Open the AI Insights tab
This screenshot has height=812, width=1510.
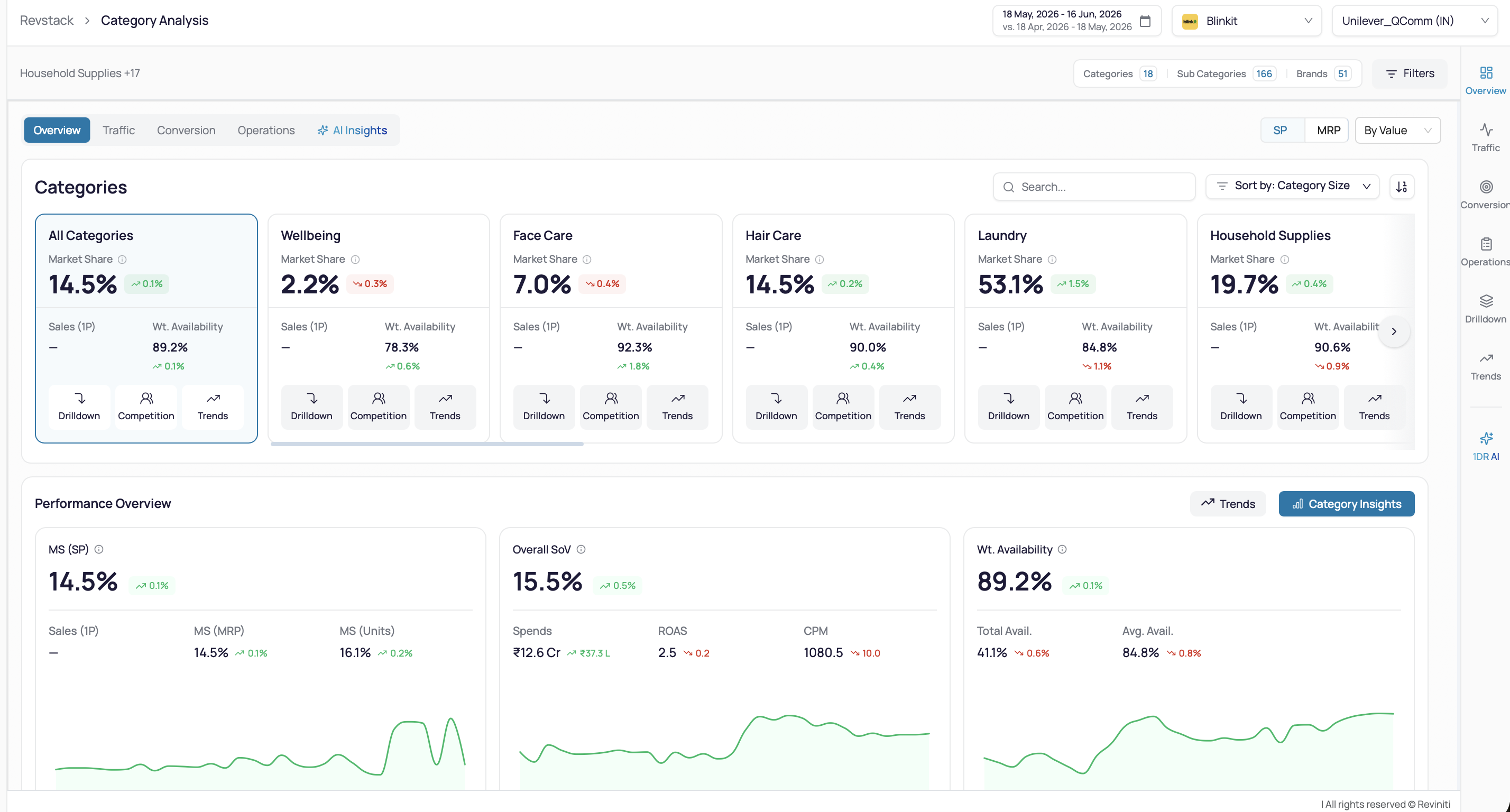352,130
